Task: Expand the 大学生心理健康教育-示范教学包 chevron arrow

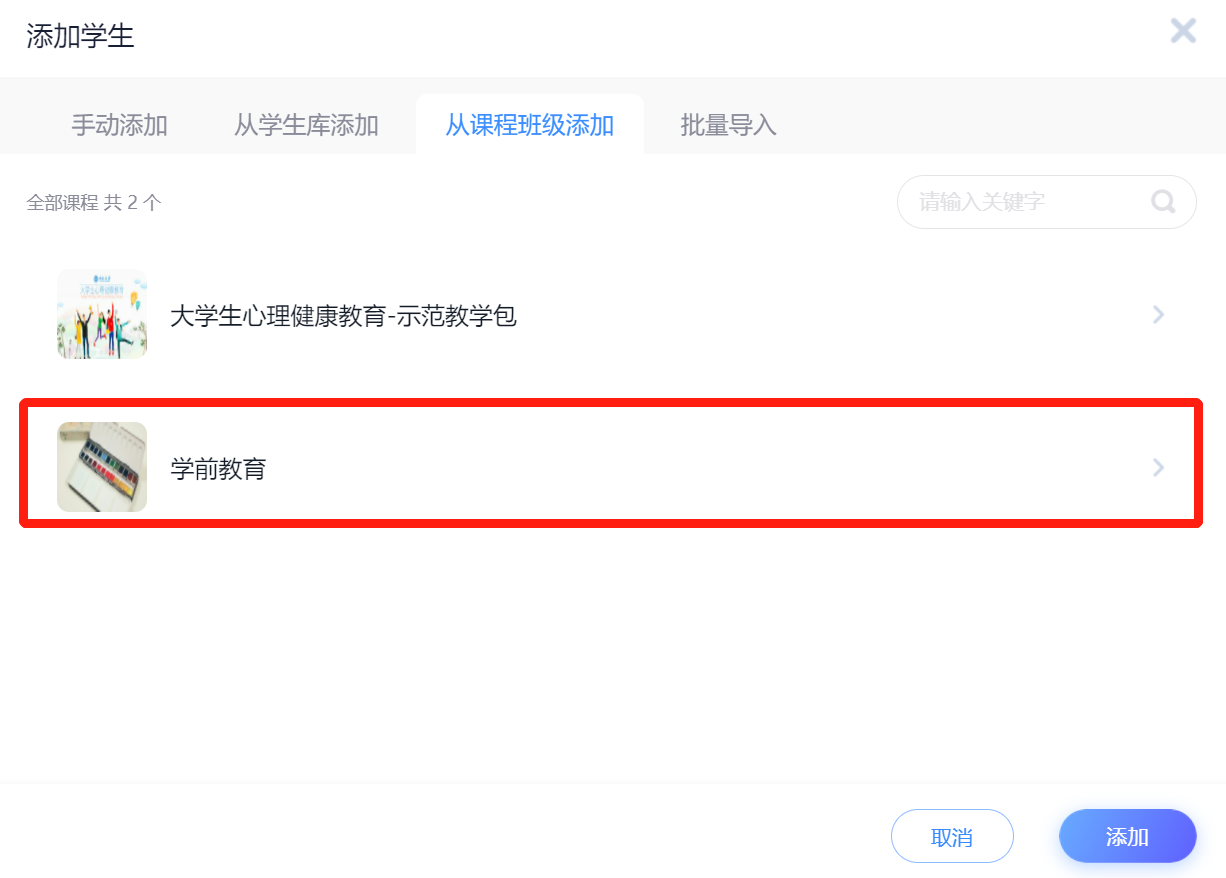Action: (x=1159, y=315)
